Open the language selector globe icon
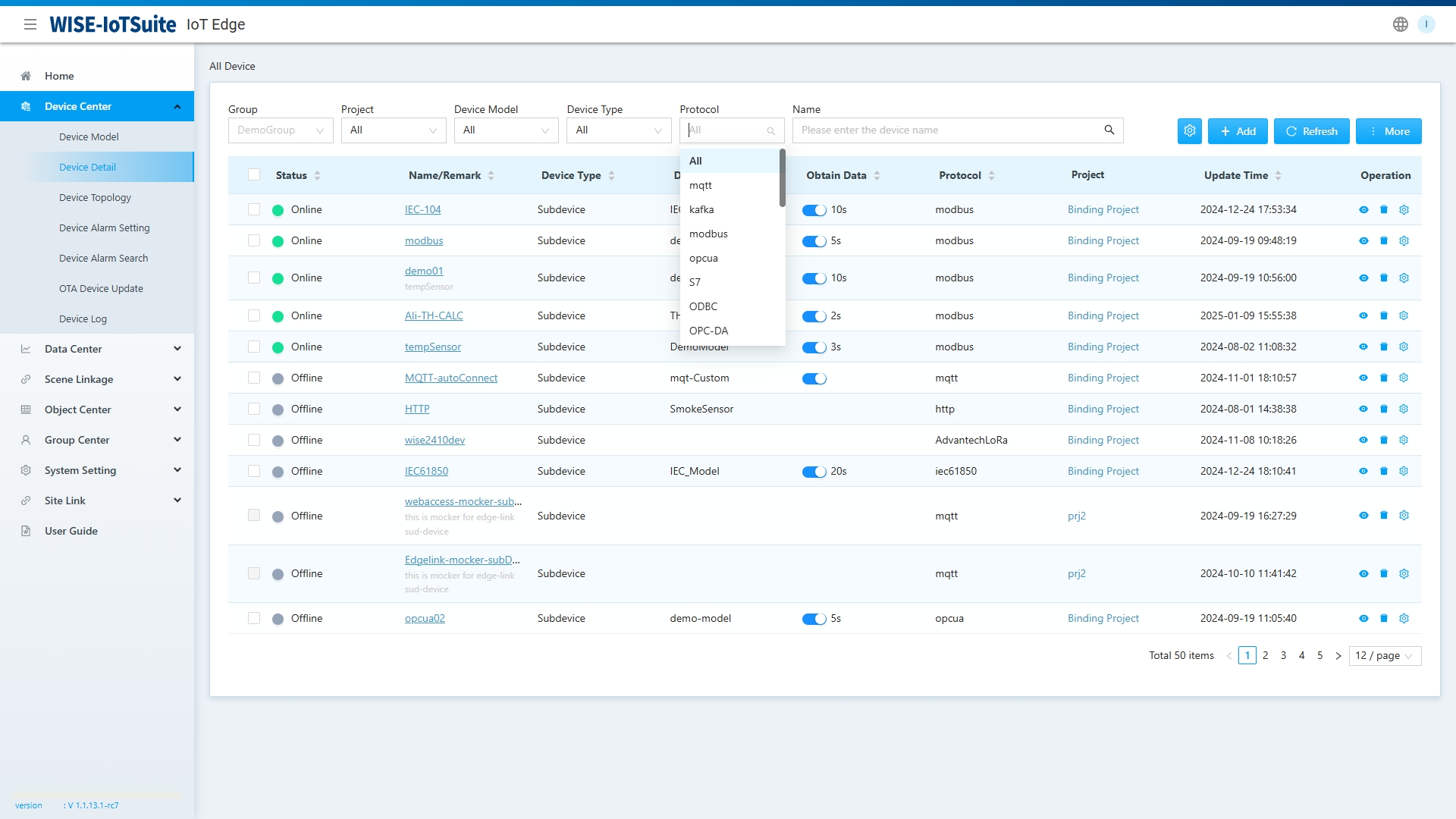The image size is (1456, 819). coord(1399,24)
